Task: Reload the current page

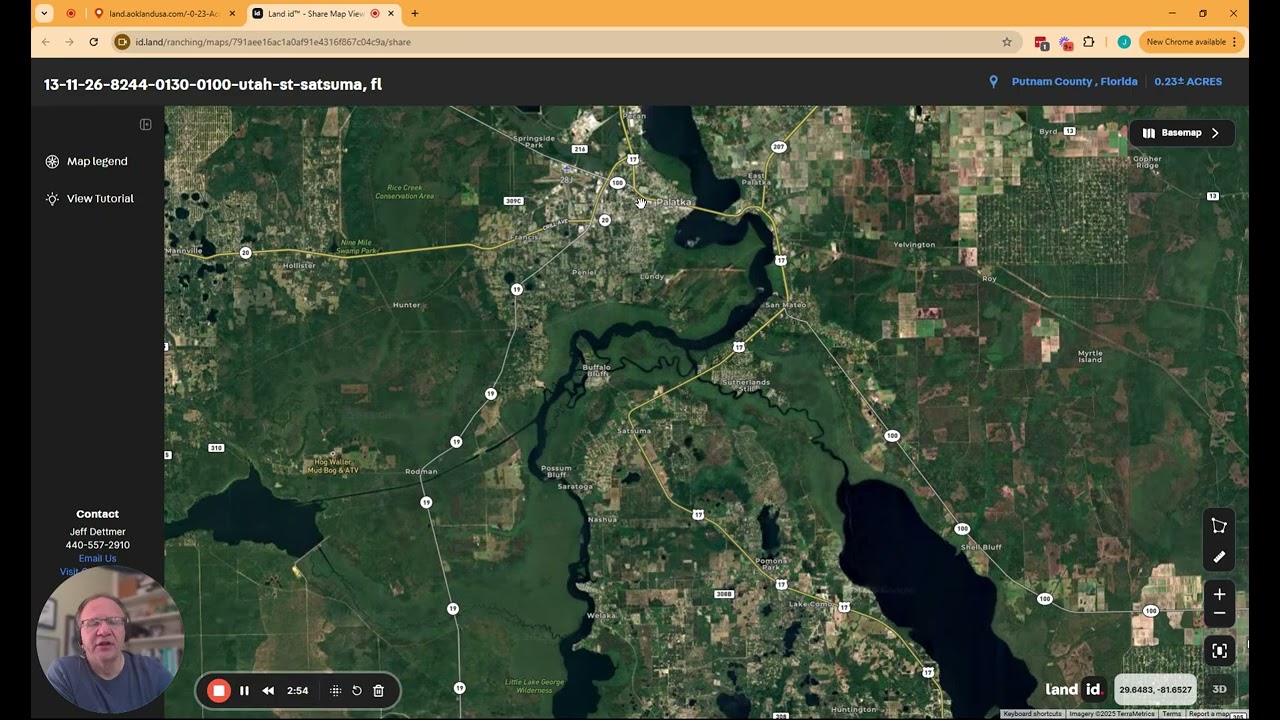Action: (94, 42)
